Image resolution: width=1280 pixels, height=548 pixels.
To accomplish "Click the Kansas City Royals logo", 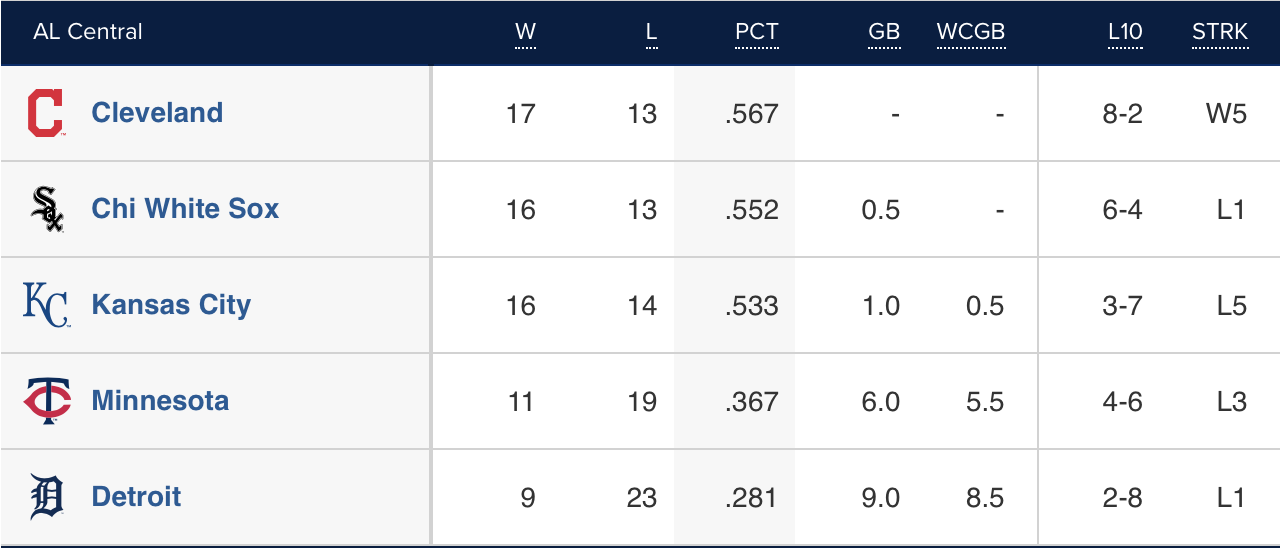I will [46, 305].
